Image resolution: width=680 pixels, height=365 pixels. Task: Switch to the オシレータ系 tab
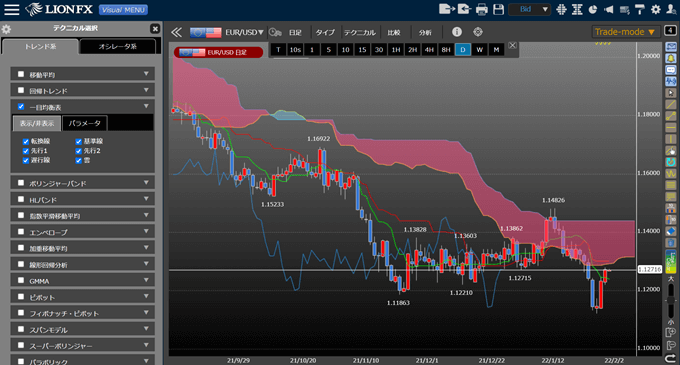pyautogui.click(x=118, y=46)
